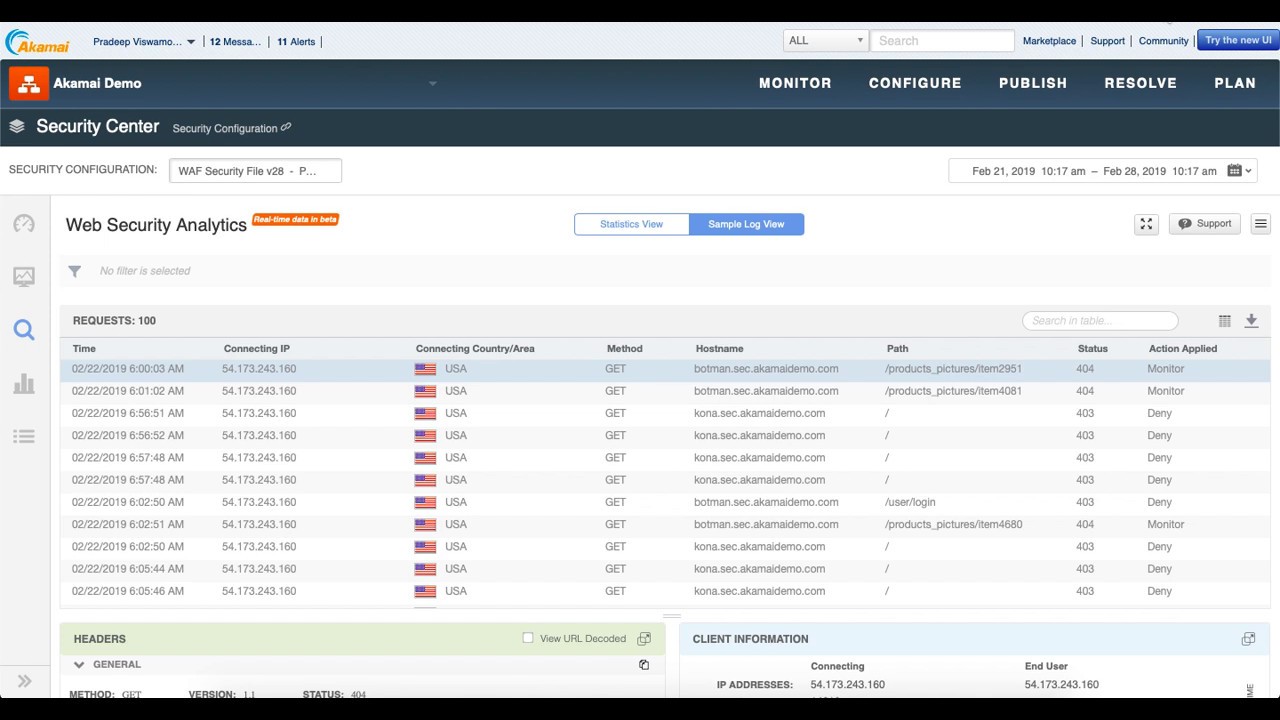This screenshot has width=1280, height=720.
Task: Click the top Search input field
Action: [x=942, y=41]
